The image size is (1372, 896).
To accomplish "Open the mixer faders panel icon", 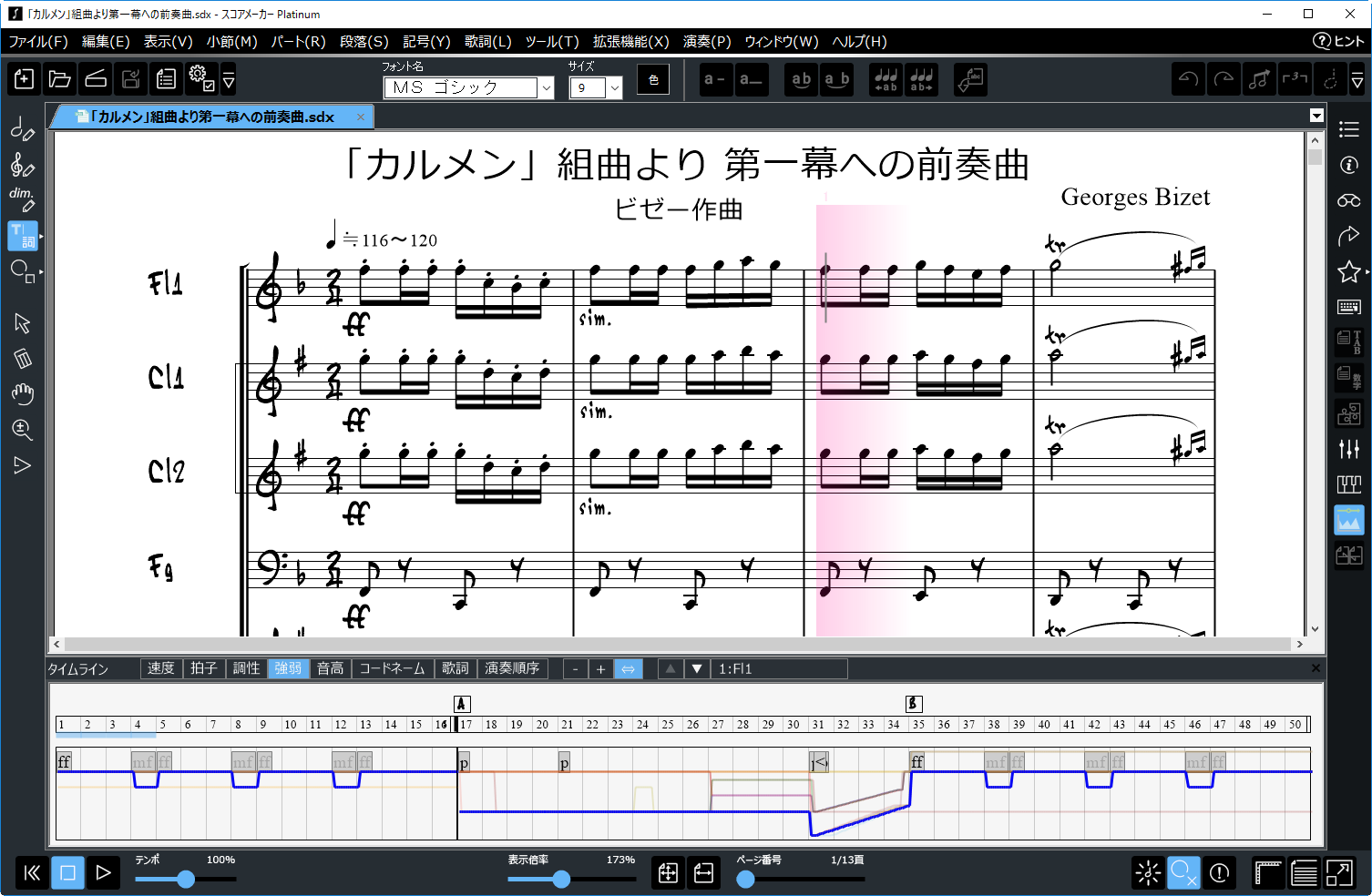I will point(1349,448).
